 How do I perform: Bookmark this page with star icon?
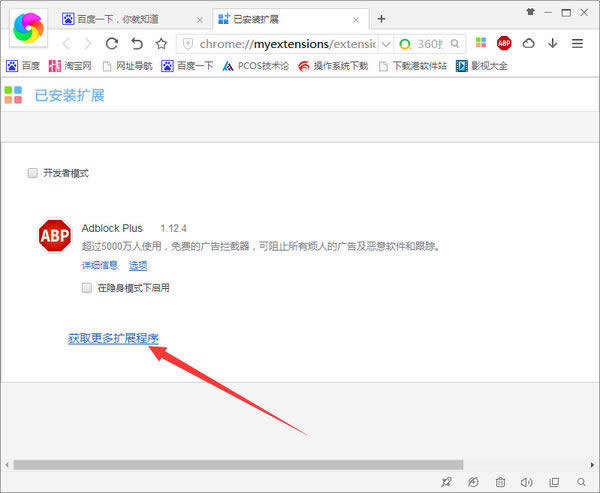[x=161, y=44]
